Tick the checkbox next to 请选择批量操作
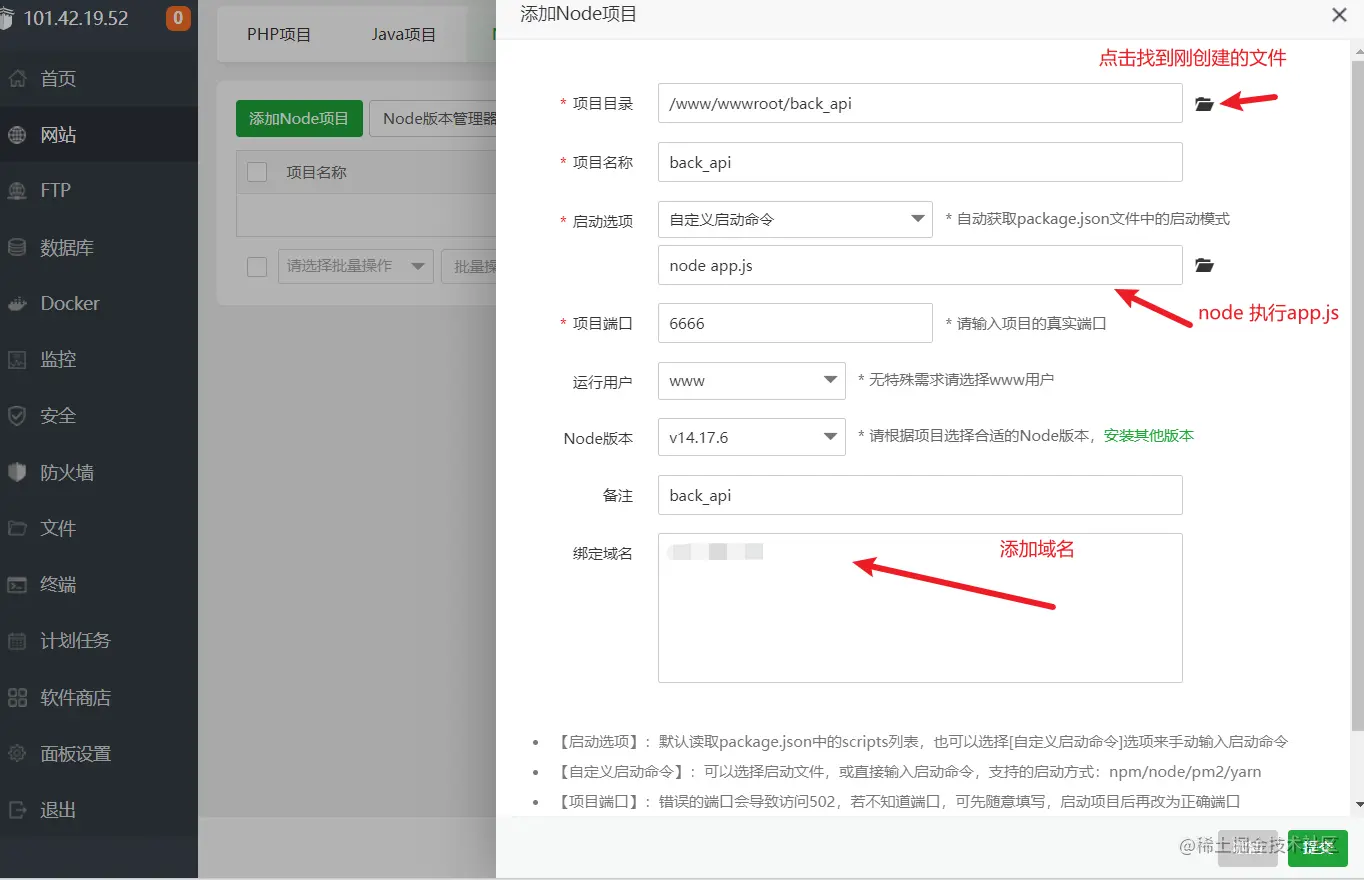The width and height of the screenshot is (1364, 880). click(257, 266)
